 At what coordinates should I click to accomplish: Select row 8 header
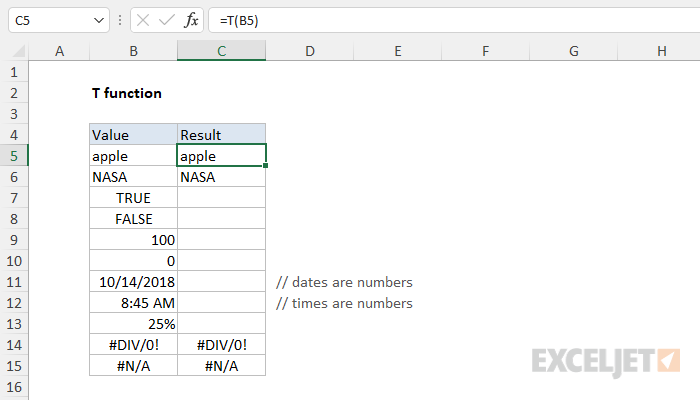14,219
